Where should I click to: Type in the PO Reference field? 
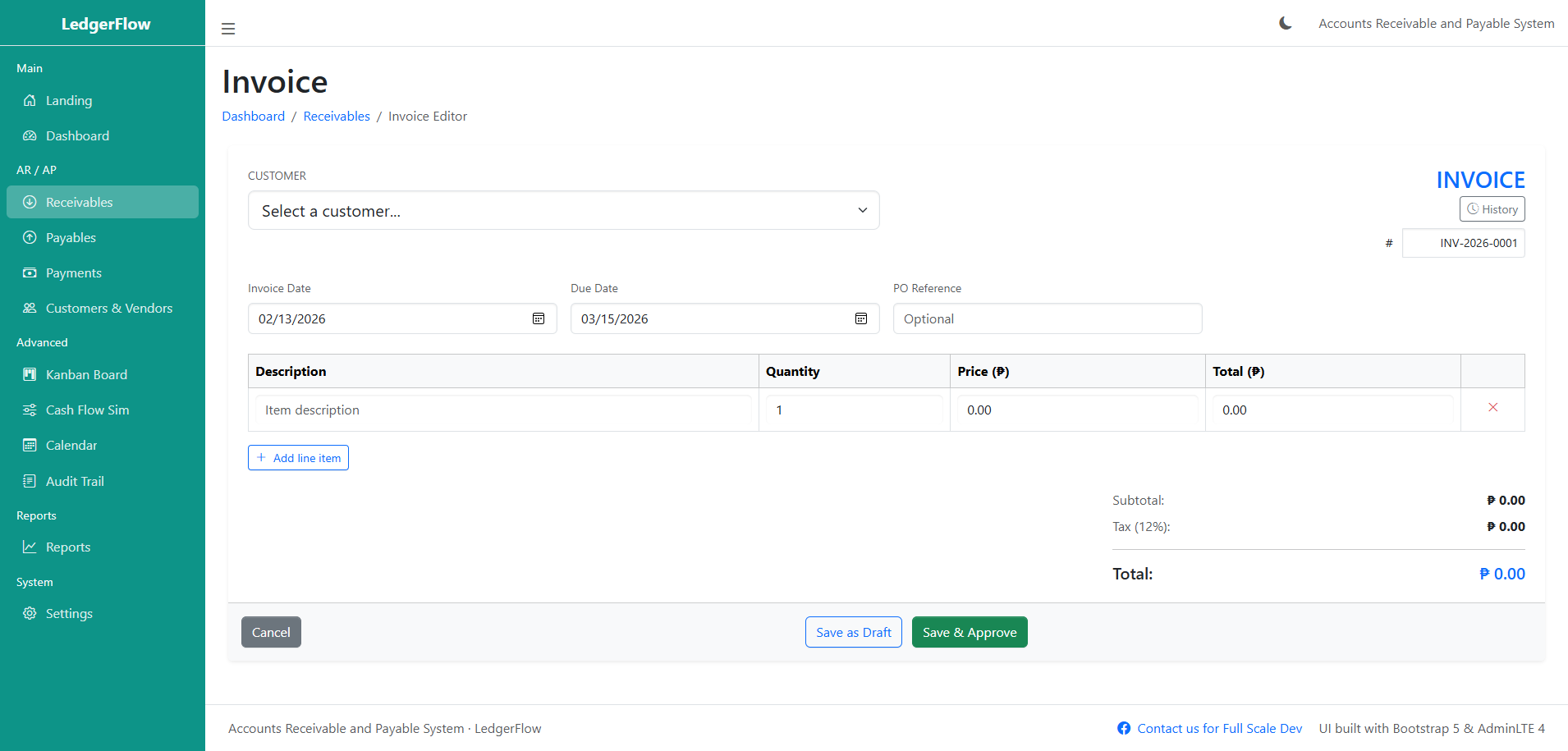[x=1047, y=318]
